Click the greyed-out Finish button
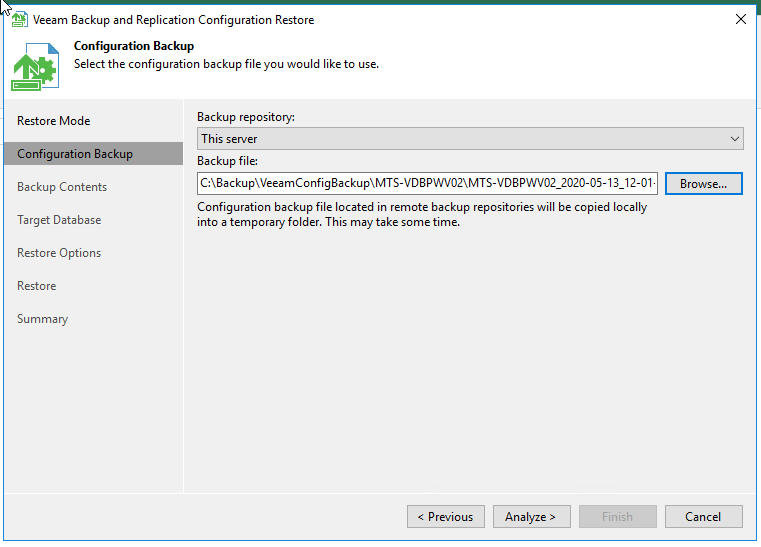Viewport: 761px width, 547px height. 617,517
